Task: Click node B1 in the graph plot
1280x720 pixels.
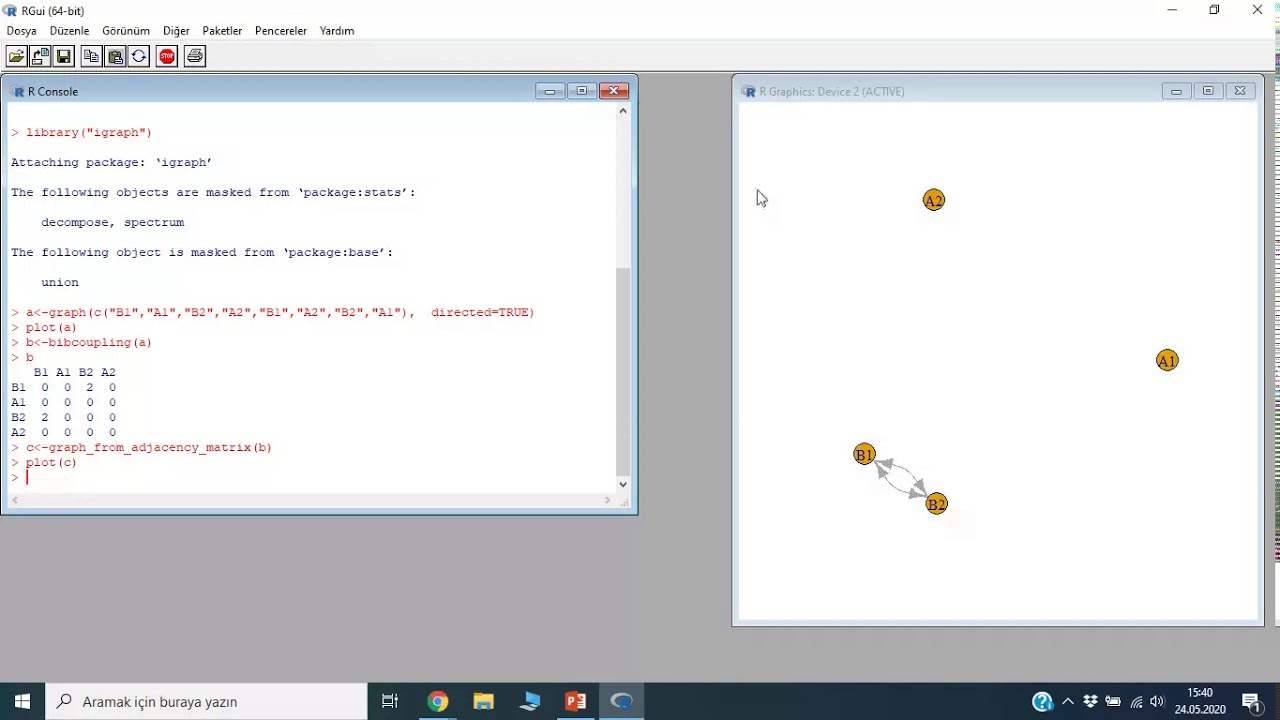Action: point(865,455)
